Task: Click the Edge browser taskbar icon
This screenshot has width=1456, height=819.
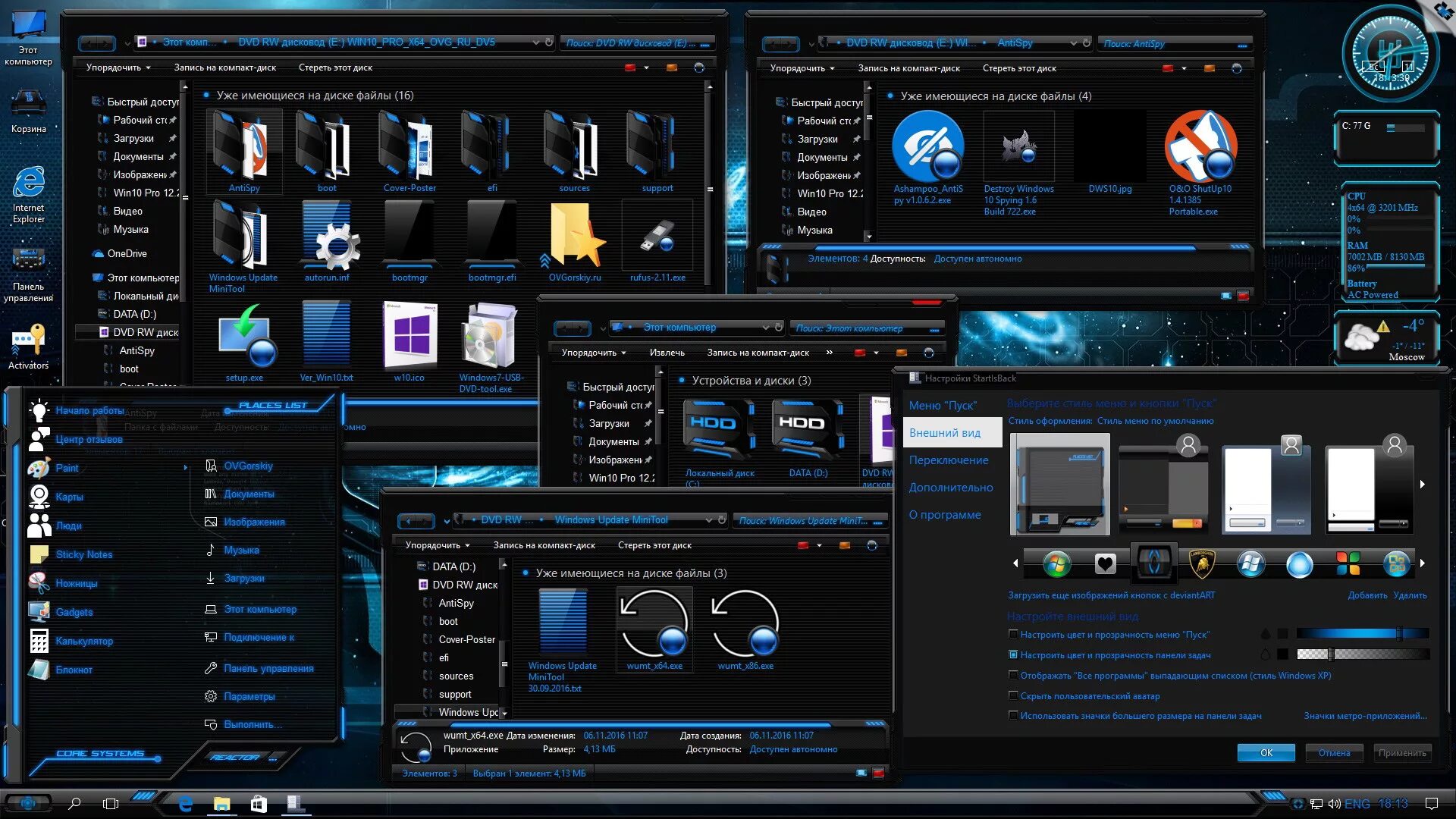Action: point(185,803)
